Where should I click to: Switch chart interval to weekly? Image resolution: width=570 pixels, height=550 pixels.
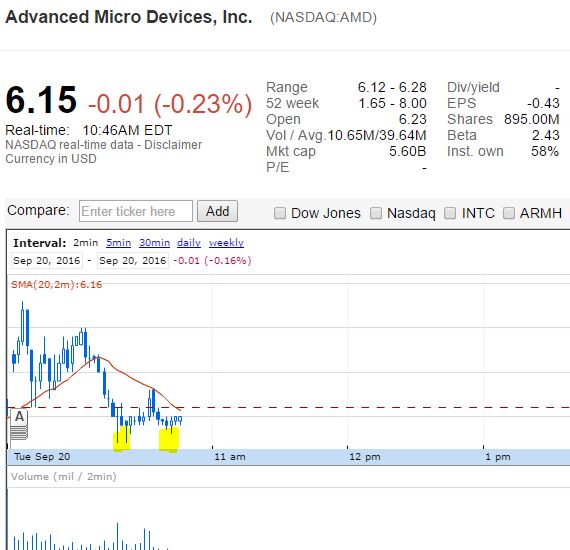[x=226, y=242]
